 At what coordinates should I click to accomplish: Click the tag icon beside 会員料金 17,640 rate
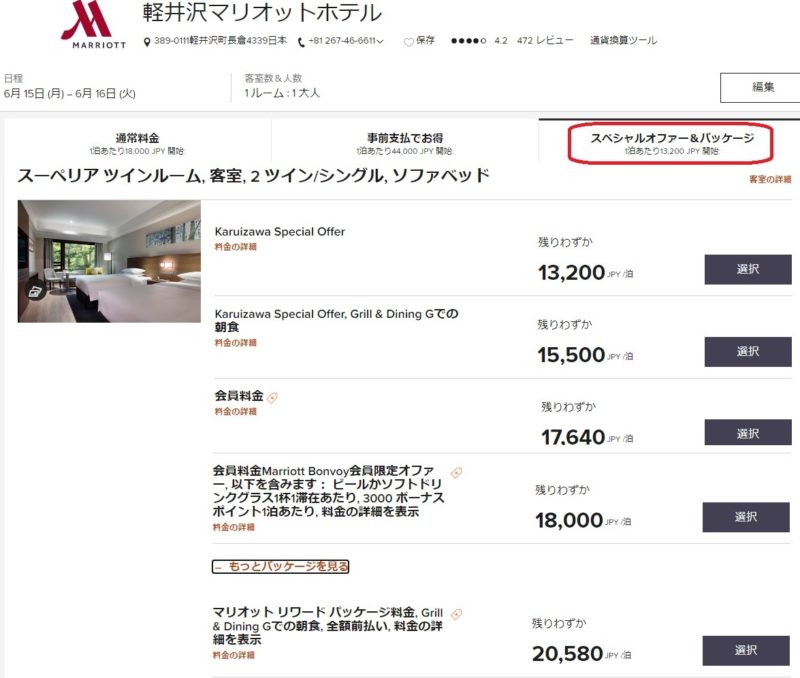(x=272, y=397)
